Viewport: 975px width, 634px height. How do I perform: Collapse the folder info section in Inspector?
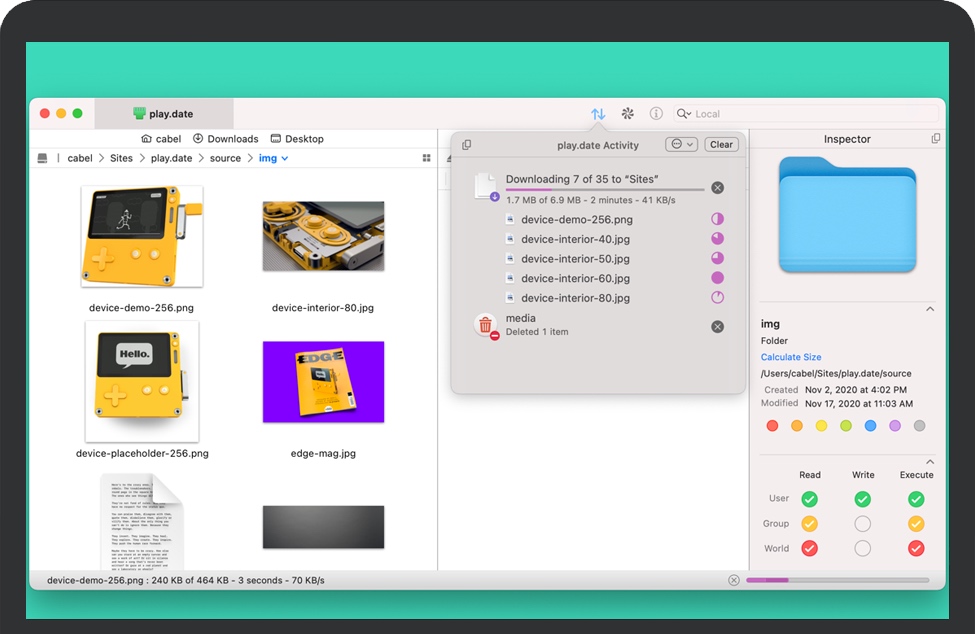[x=930, y=310]
